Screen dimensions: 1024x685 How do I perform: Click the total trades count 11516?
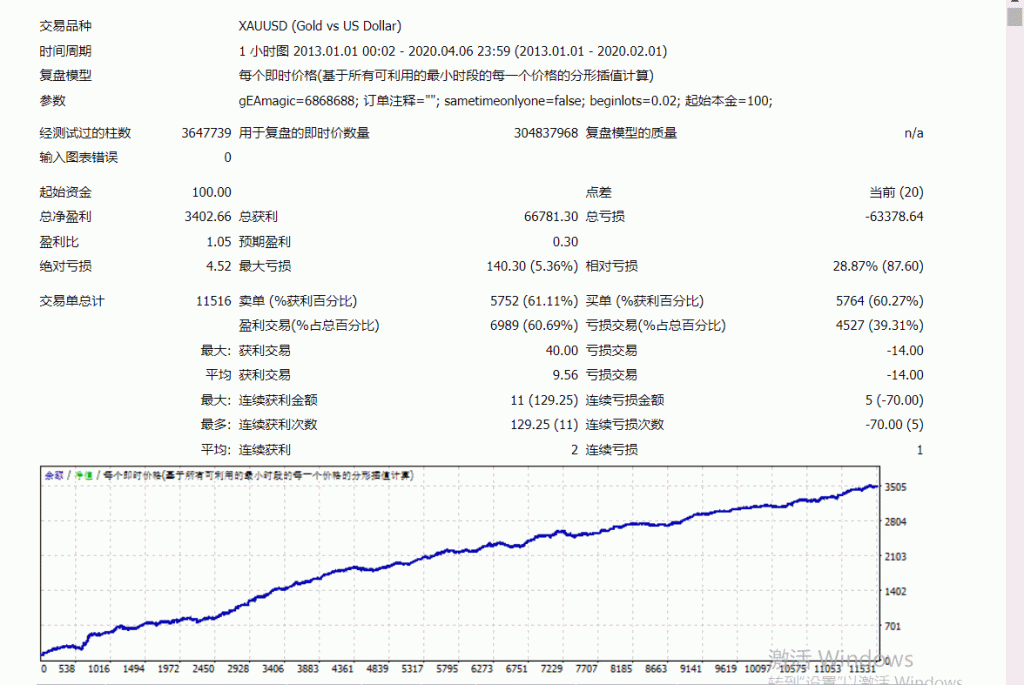coord(214,301)
